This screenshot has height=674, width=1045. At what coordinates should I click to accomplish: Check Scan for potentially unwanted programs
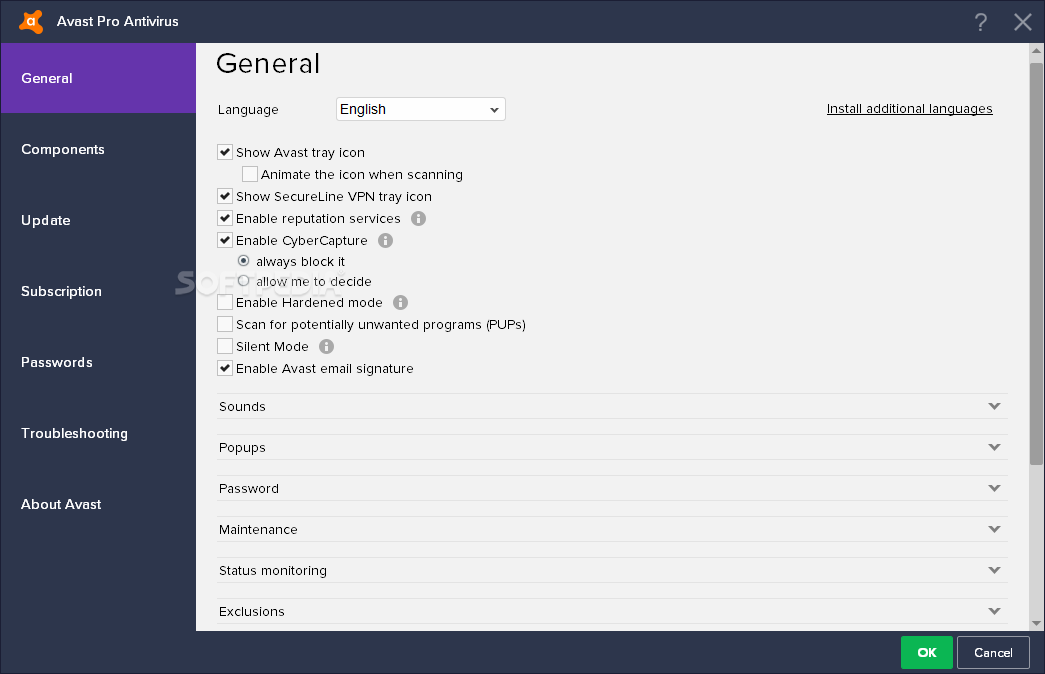click(225, 324)
